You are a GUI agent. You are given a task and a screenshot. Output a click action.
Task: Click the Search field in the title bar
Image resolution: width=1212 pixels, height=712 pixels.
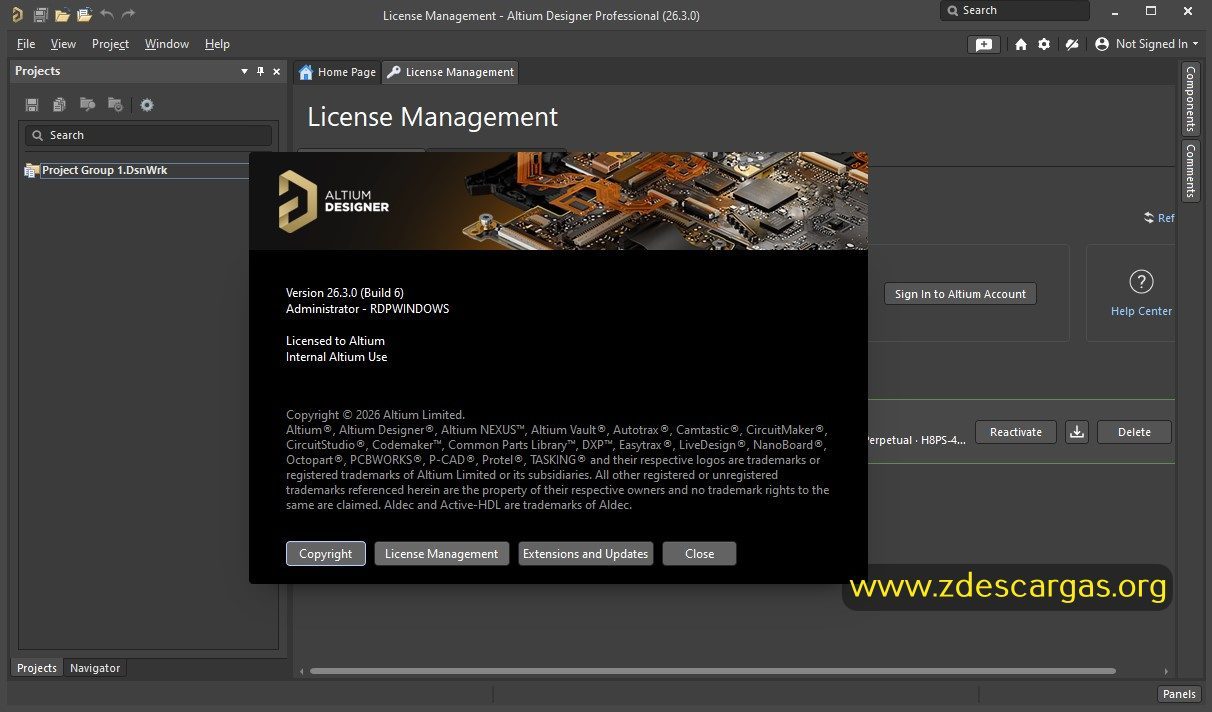(1015, 10)
